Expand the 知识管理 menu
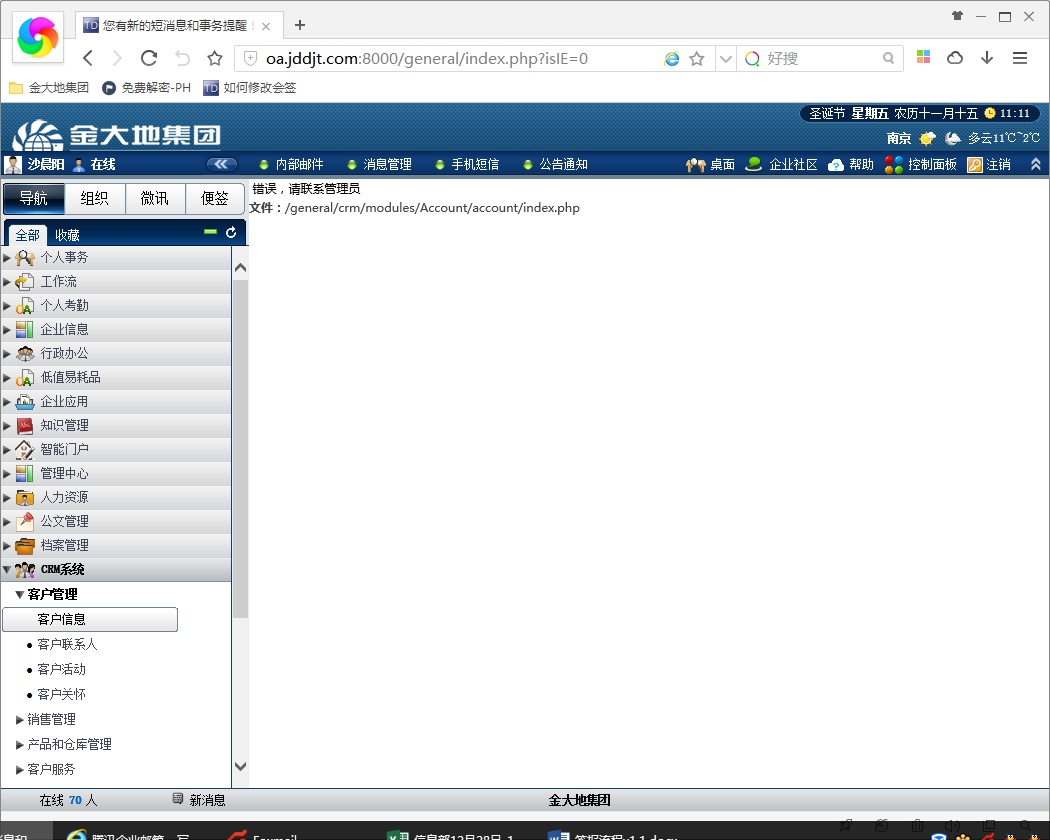Image resolution: width=1050 pixels, height=840 pixels. point(117,426)
